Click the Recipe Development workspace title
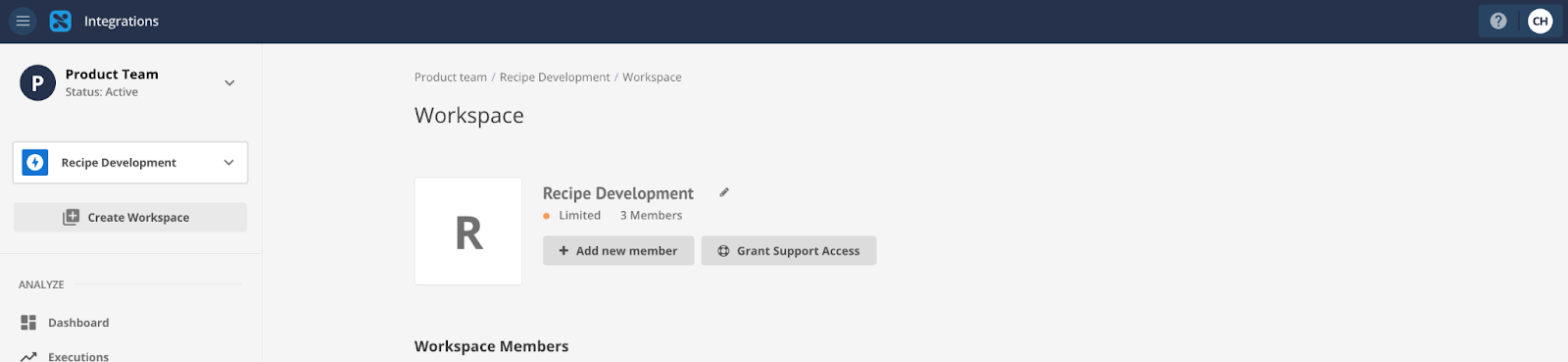 pyautogui.click(x=618, y=193)
